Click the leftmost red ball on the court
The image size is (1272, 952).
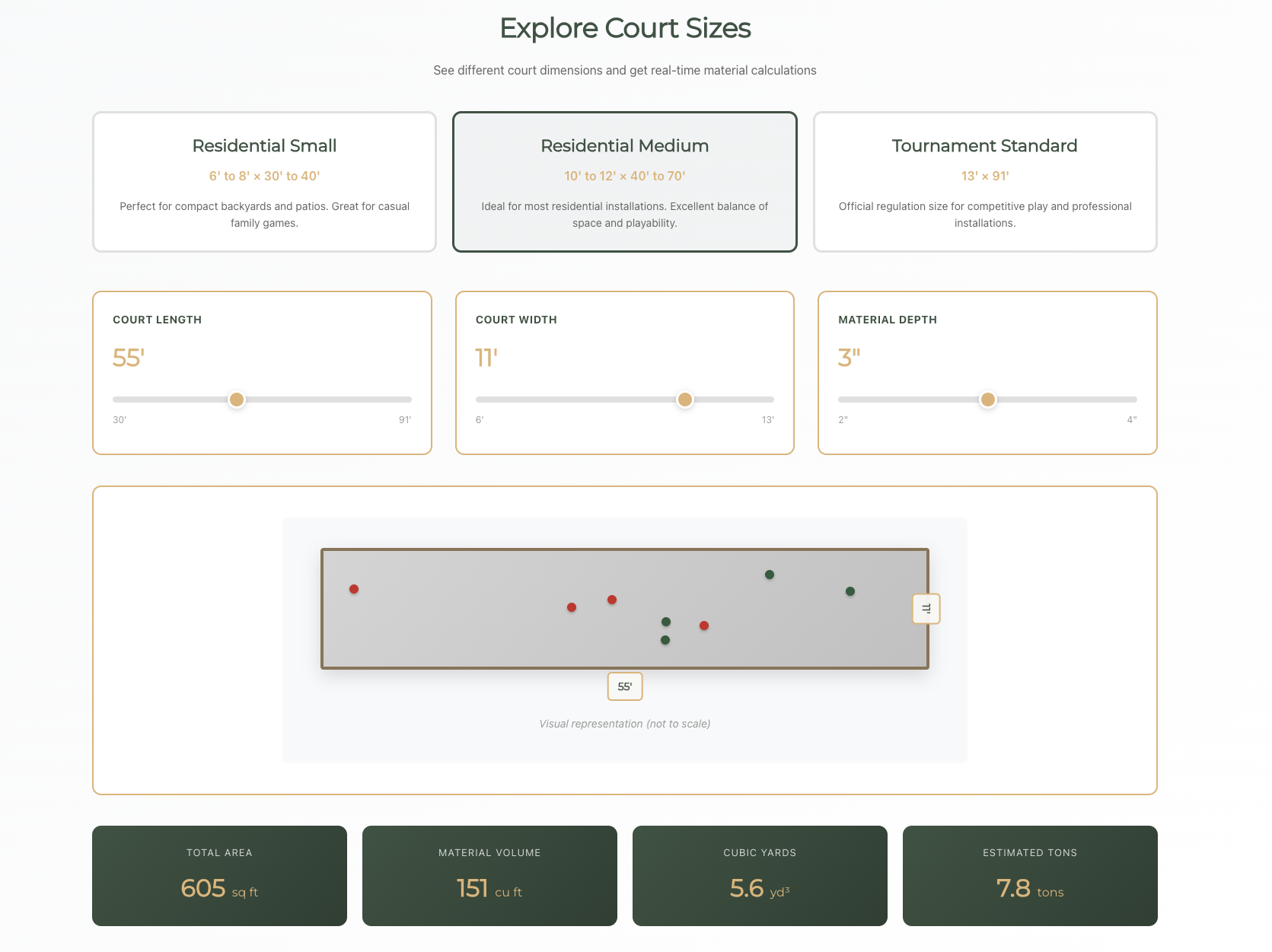pyautogui.click(x=354, y=589)
